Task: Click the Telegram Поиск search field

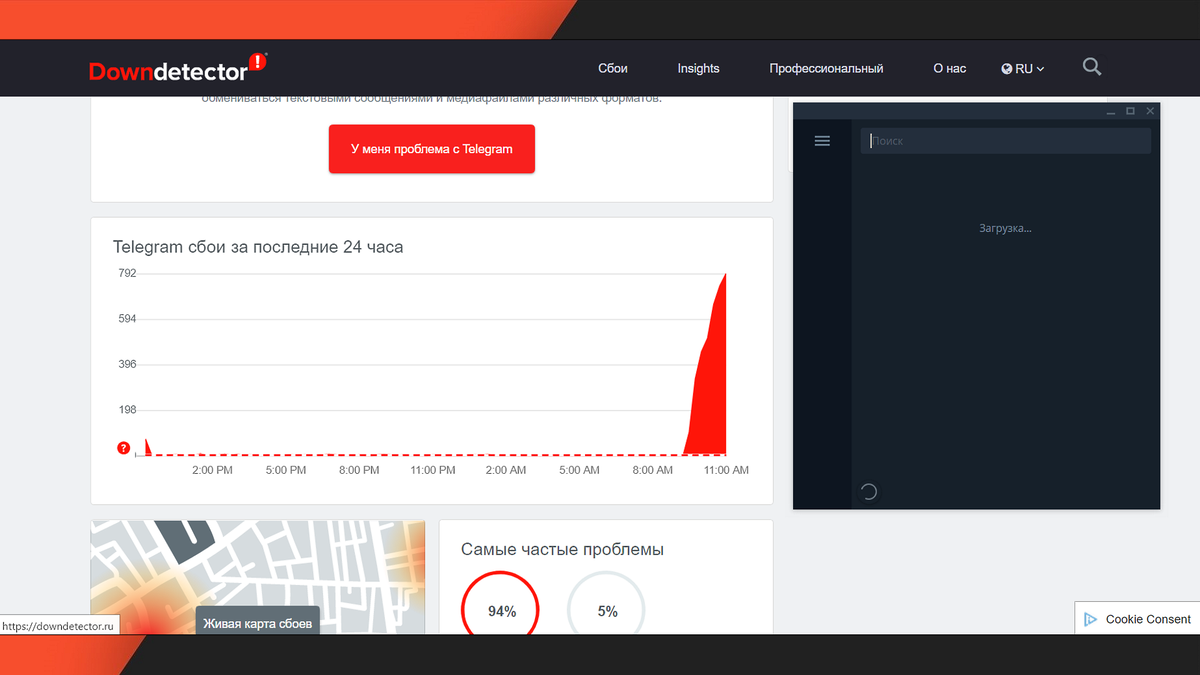Action: tap(1006, 141)
